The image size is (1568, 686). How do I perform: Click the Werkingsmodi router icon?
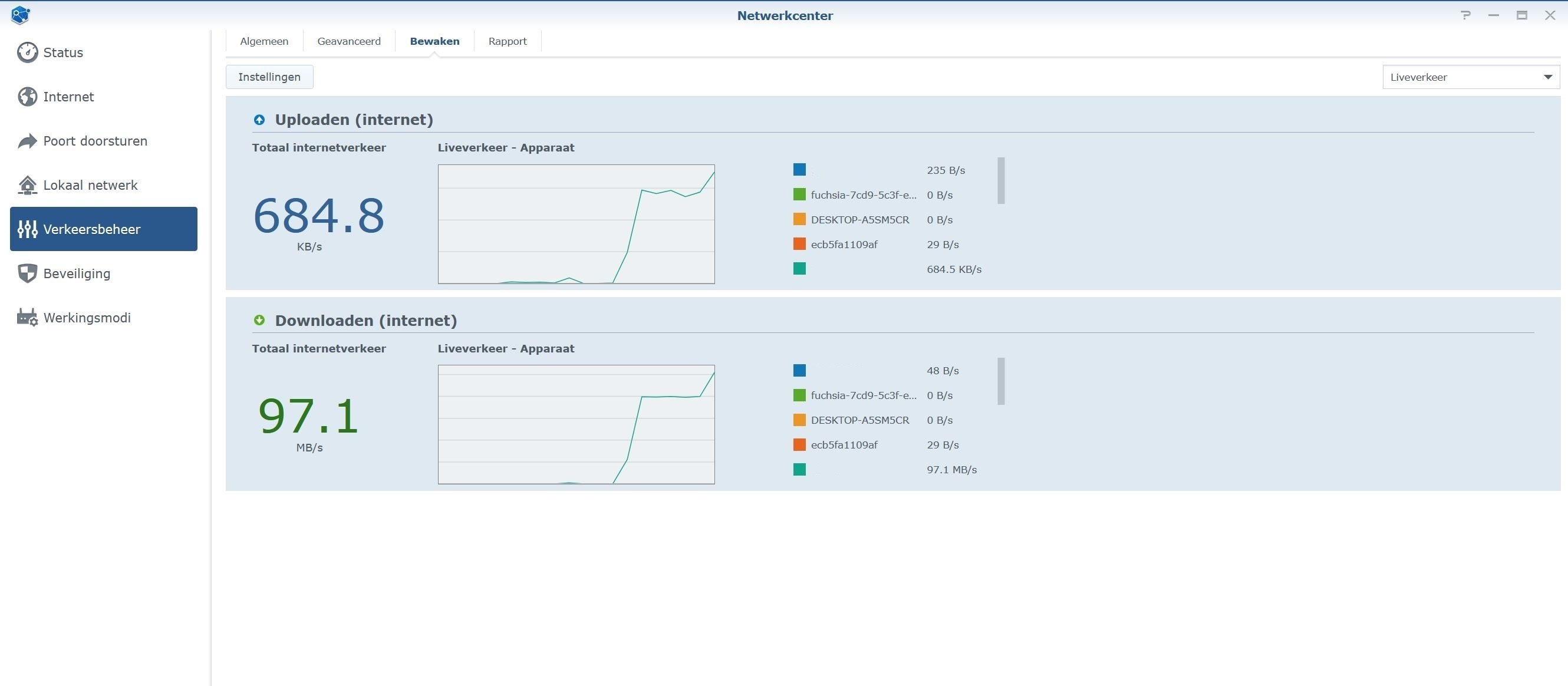[27, 318]
